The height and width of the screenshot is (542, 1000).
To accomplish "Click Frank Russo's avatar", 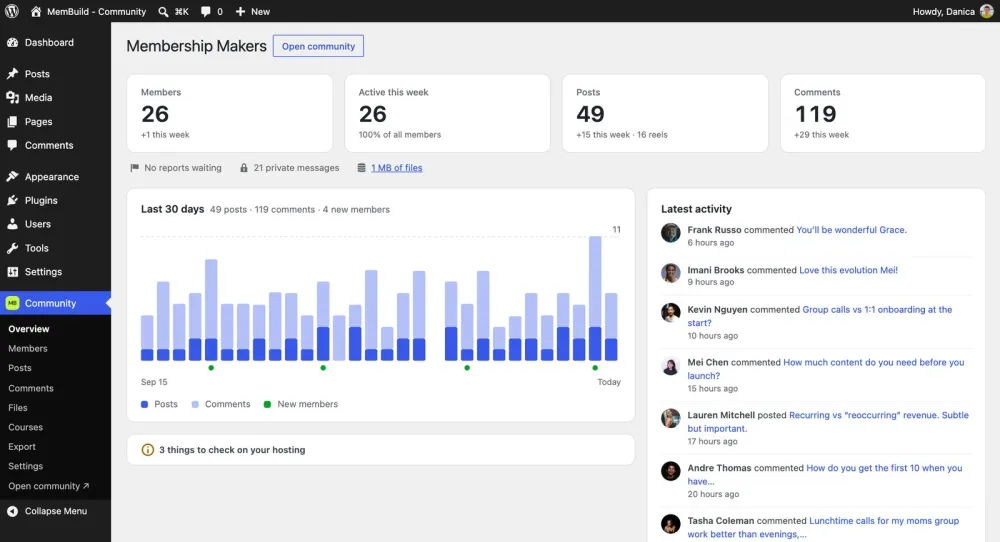I will [670, 233].
